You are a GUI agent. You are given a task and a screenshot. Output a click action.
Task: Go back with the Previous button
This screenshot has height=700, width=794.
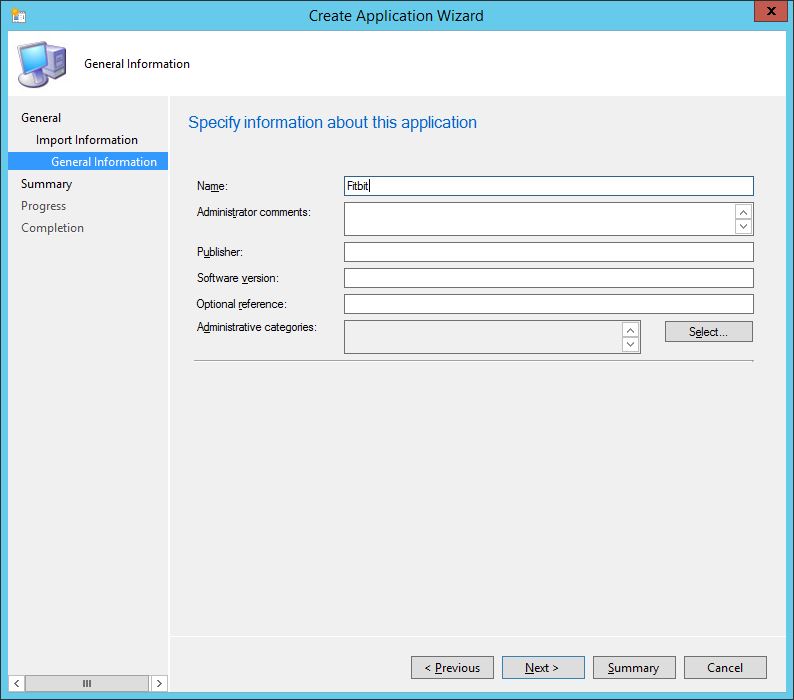[x=452, y=668]
